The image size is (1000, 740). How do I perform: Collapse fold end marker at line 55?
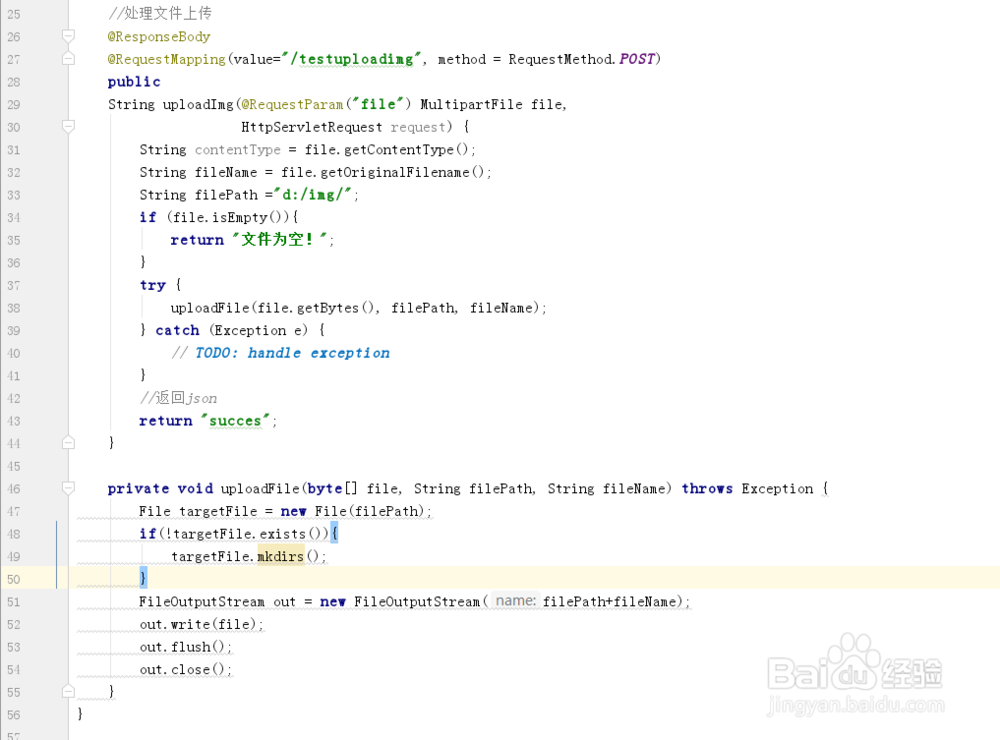pos(68,691)
